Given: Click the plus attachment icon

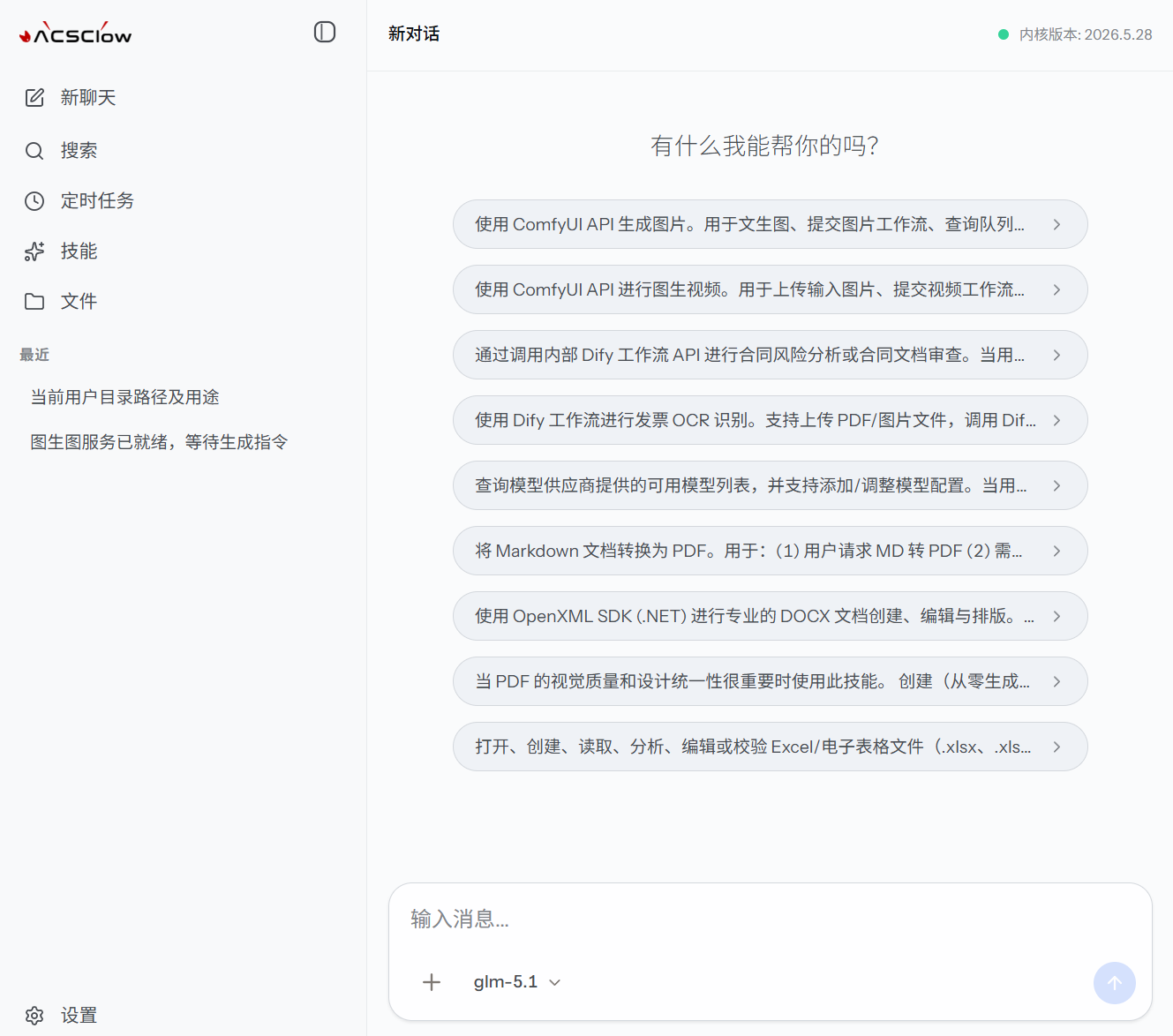Looking at the screenshot, I should point(432,982).
